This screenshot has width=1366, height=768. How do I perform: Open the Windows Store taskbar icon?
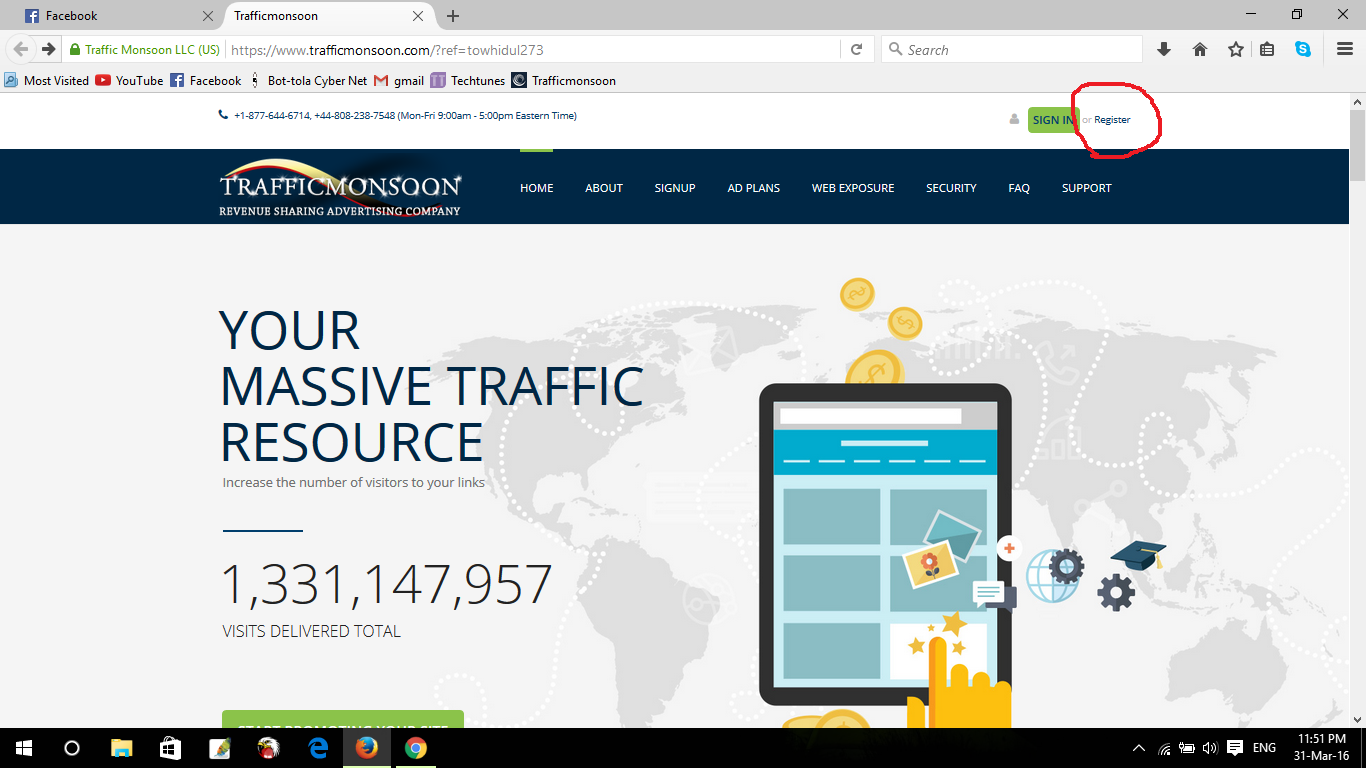(x=170, y=748)
